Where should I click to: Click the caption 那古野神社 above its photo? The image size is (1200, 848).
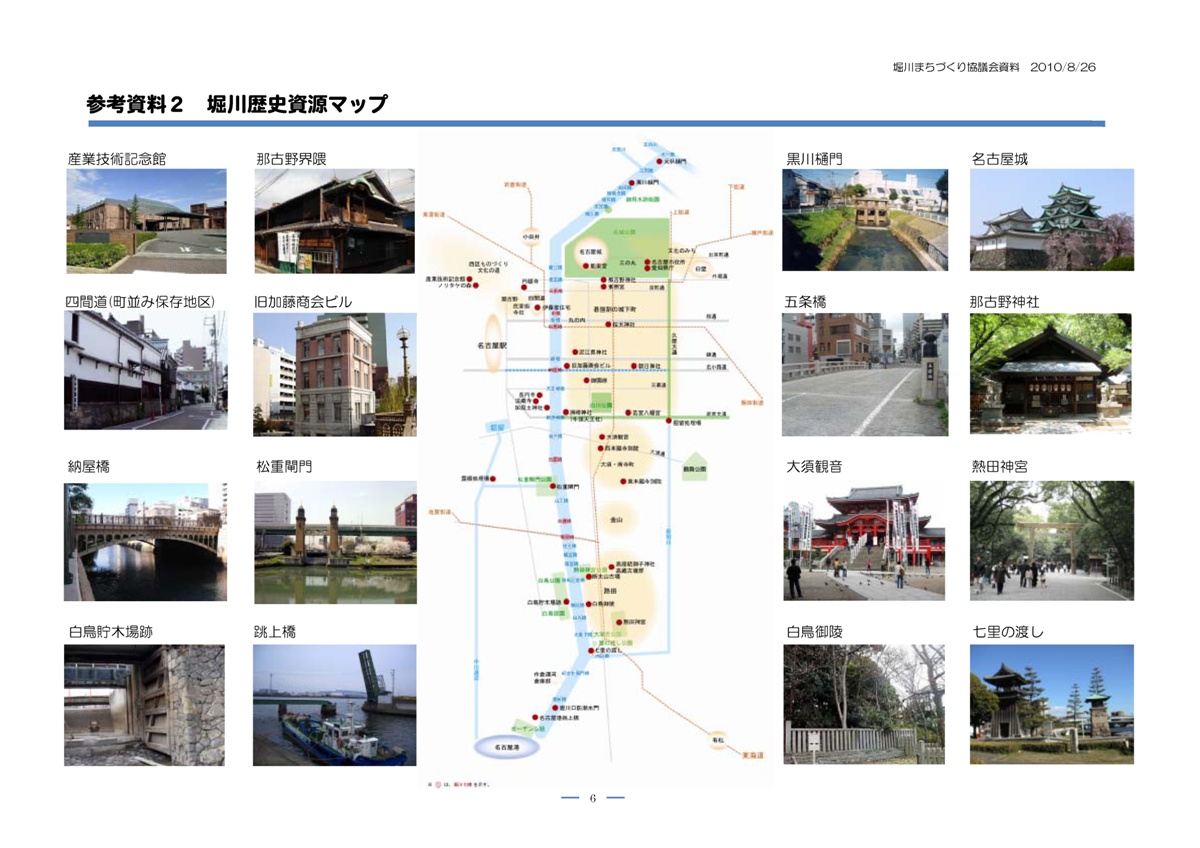click(x=1005, y=301)
